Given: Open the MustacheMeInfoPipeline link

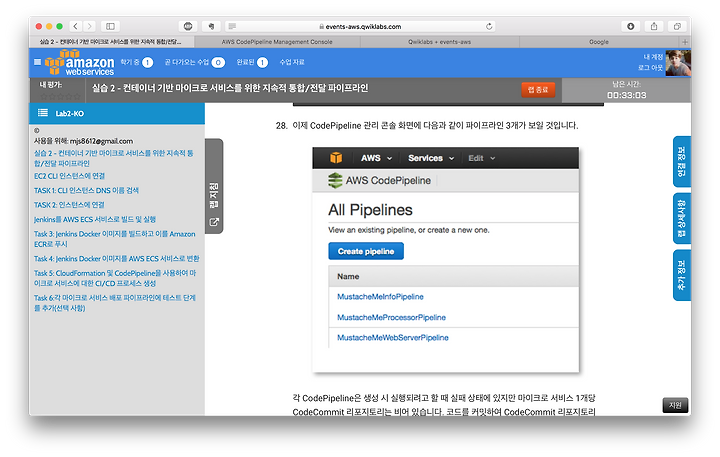Looking at the screenshot, I should (380, 297).
